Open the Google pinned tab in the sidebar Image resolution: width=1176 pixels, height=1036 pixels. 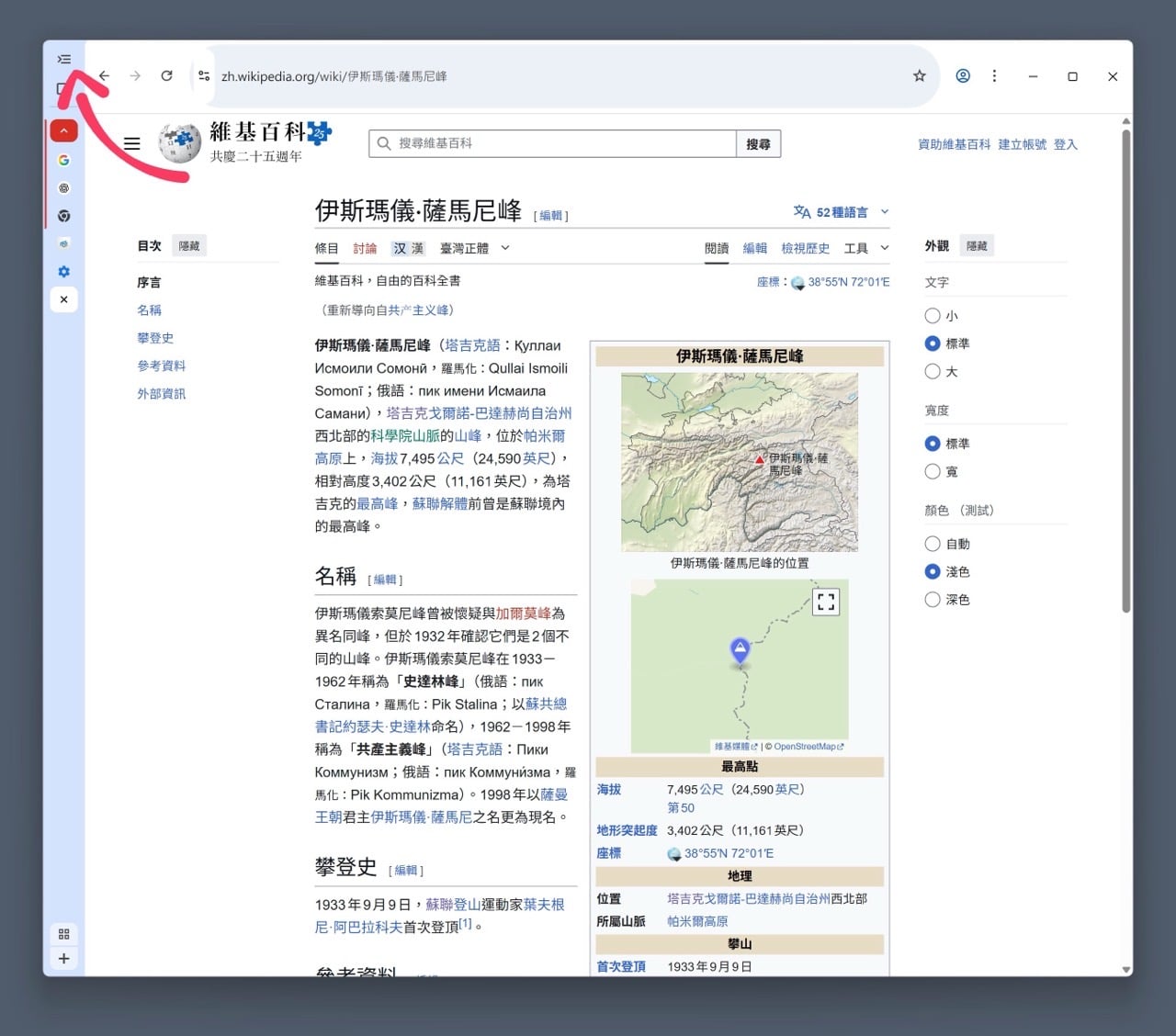point(63,159)
